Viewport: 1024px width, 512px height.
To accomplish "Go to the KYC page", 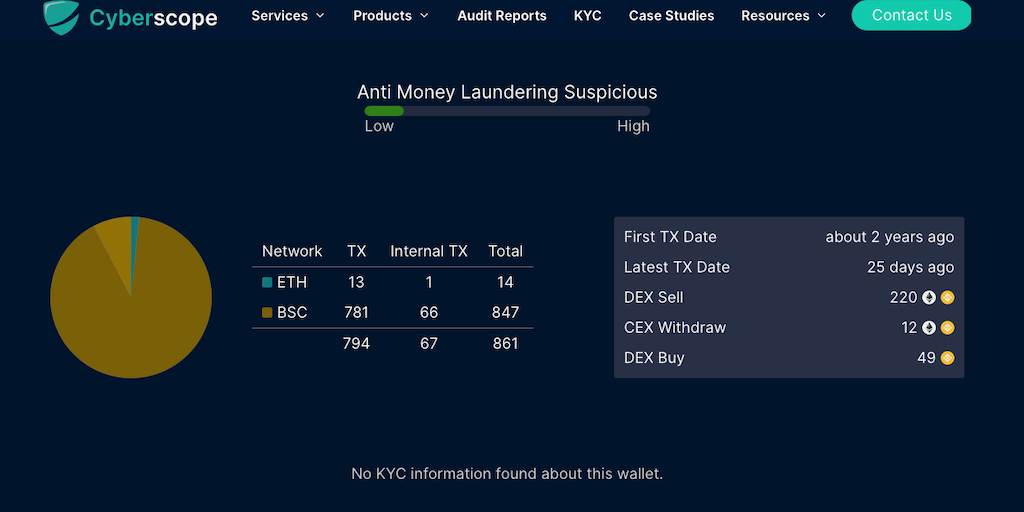I will point(588,16).
